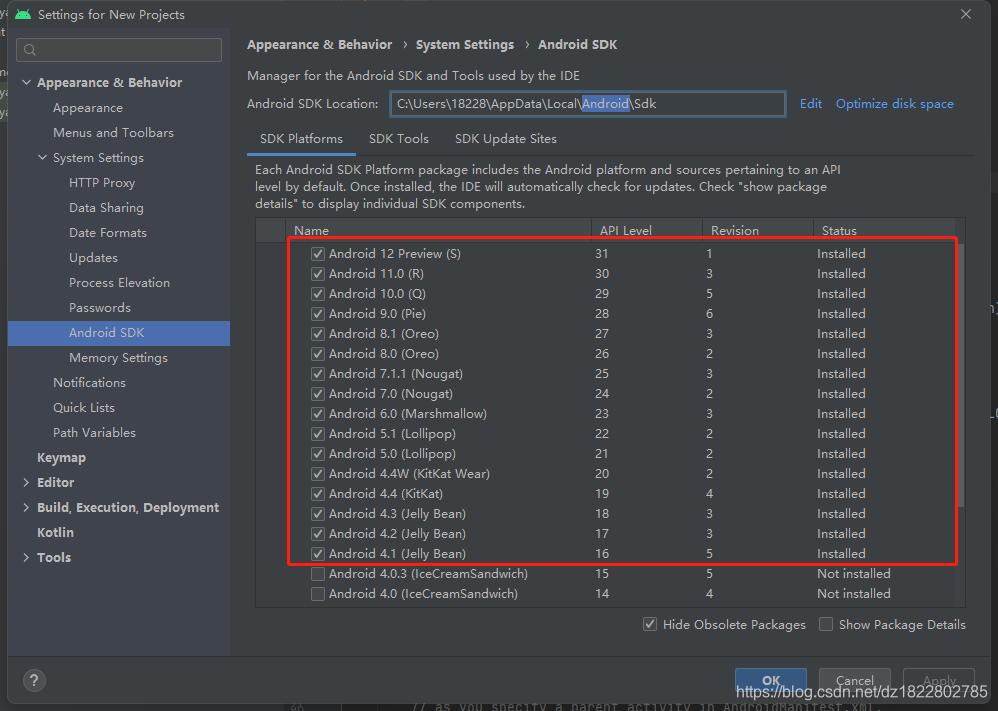This screenshot has height=711, width=998.
Task: Open Appearance settings page
Action: [x=88, y=108]
